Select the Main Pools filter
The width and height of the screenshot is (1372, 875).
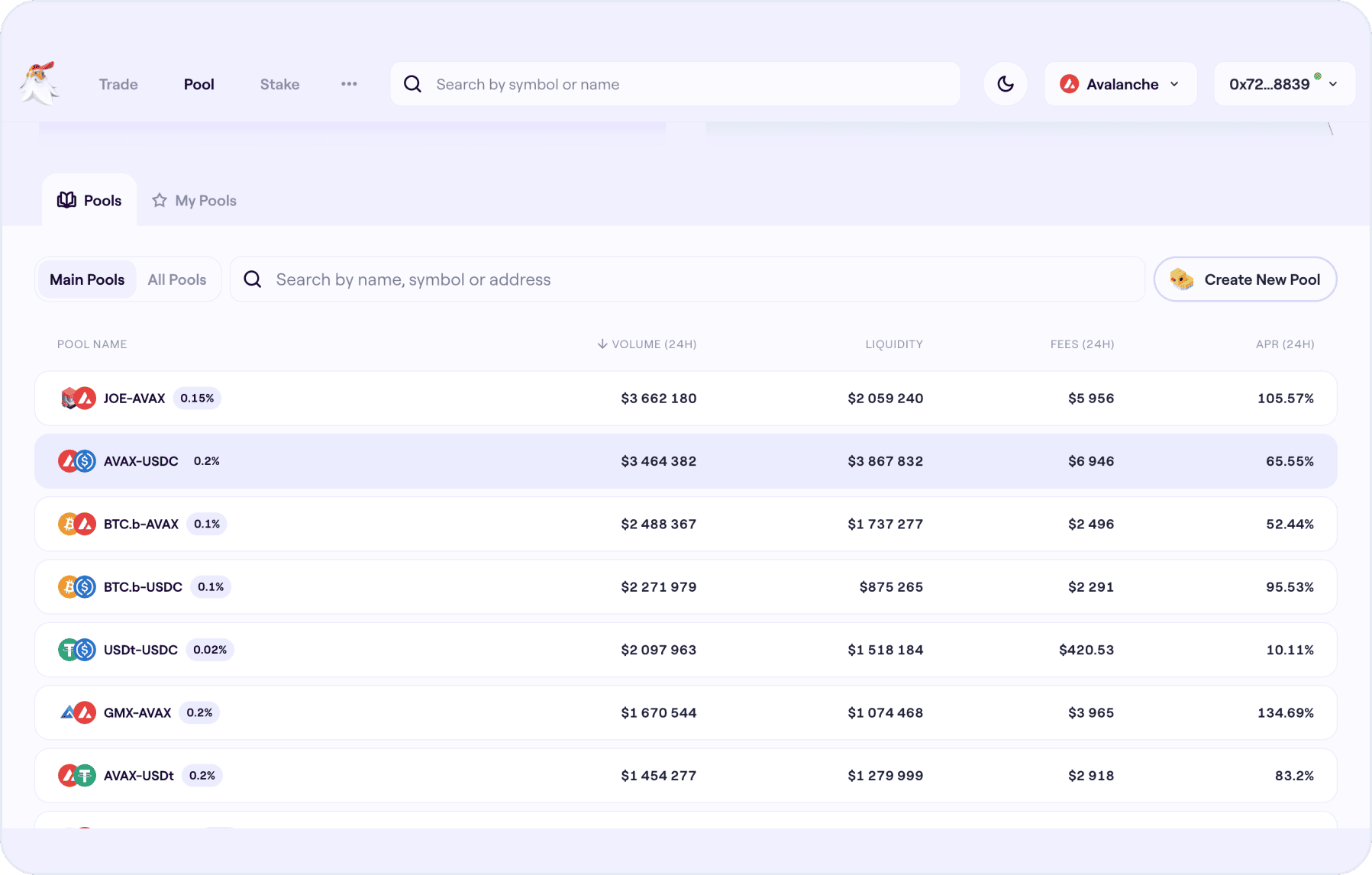pyautogui.click(x=87, y=279)
